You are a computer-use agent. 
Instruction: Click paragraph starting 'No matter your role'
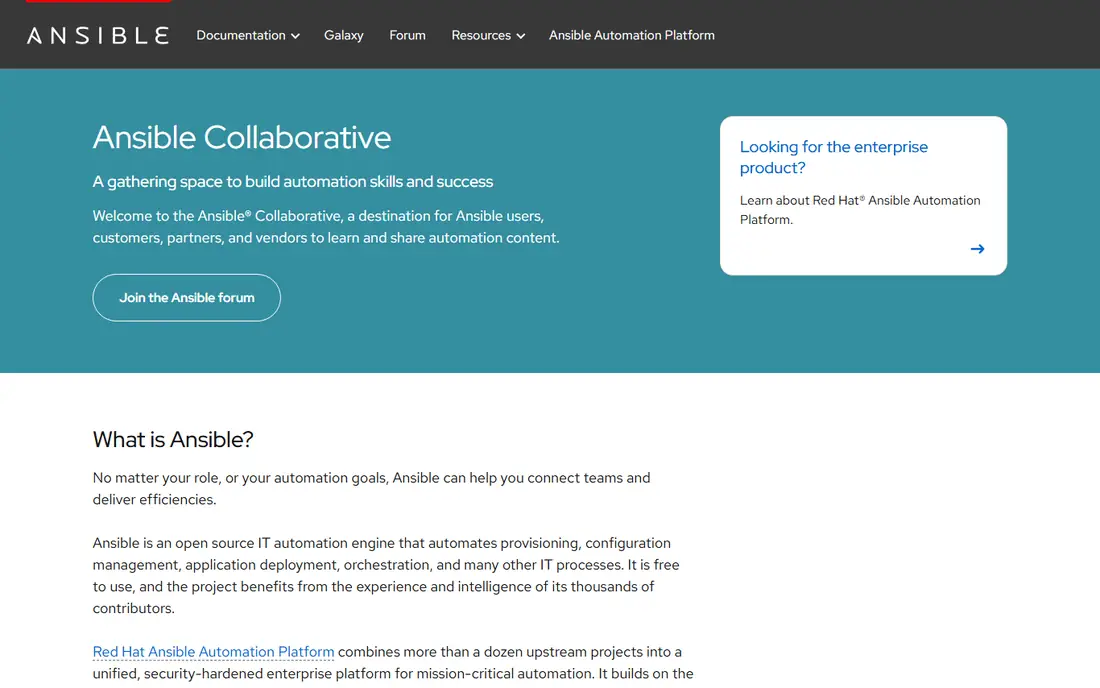(x=372, y=488)
